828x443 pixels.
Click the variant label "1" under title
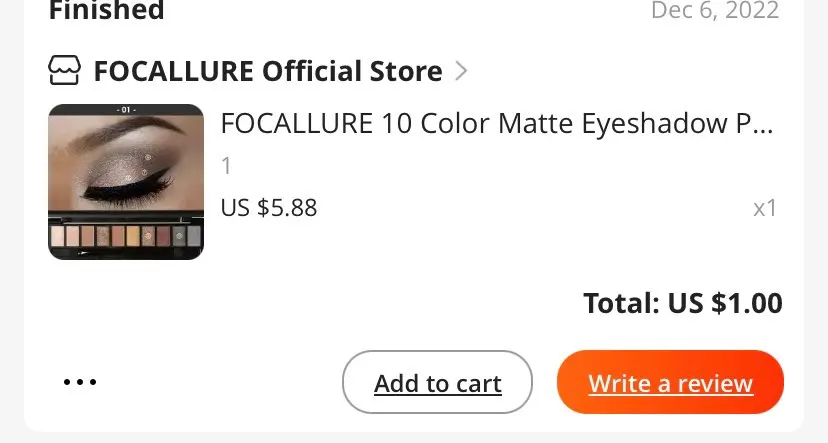tap(226, 166)
